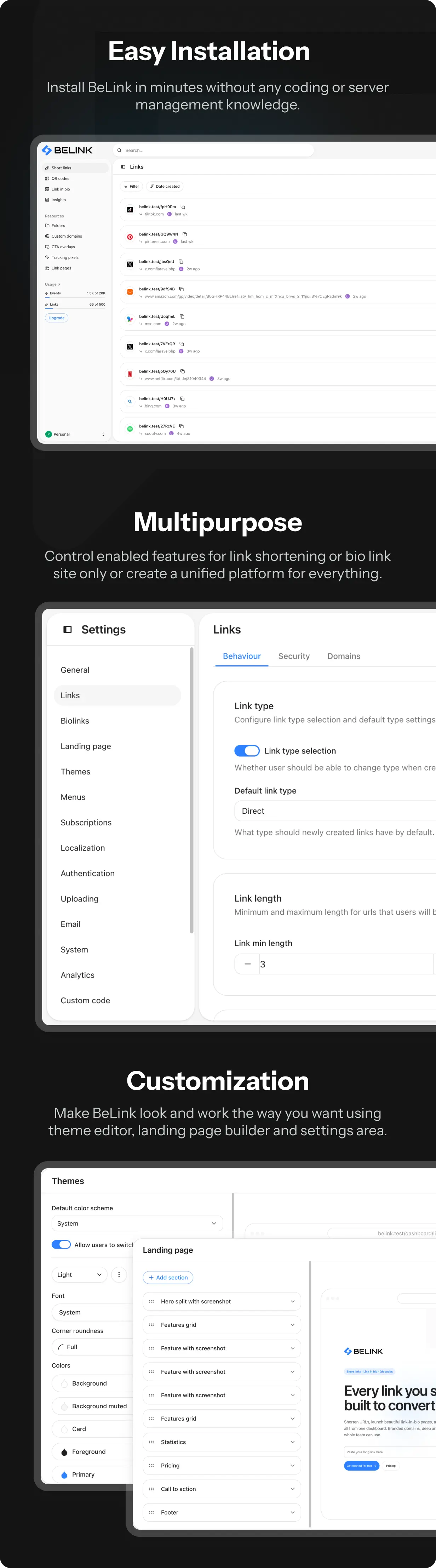Open the Default color scheme dropdown
This screenshot has height=1568, width=436.
pos(137,1223)
